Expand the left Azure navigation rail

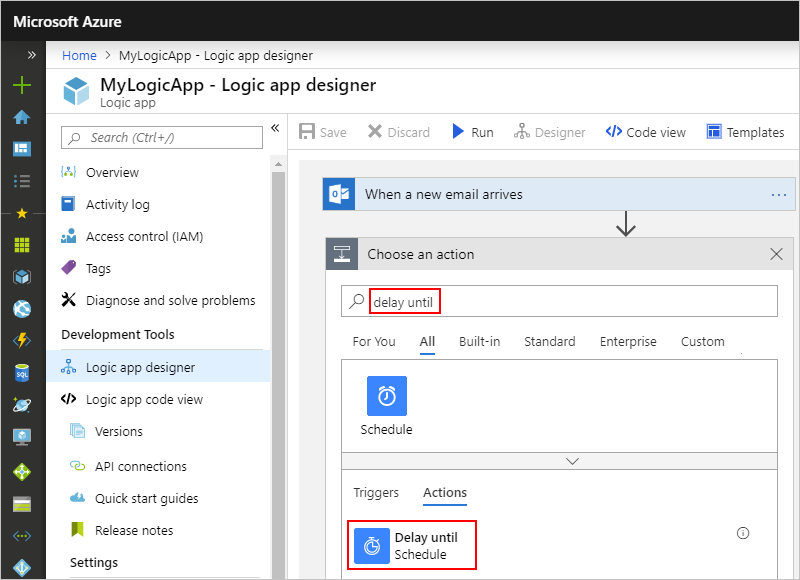31,55
